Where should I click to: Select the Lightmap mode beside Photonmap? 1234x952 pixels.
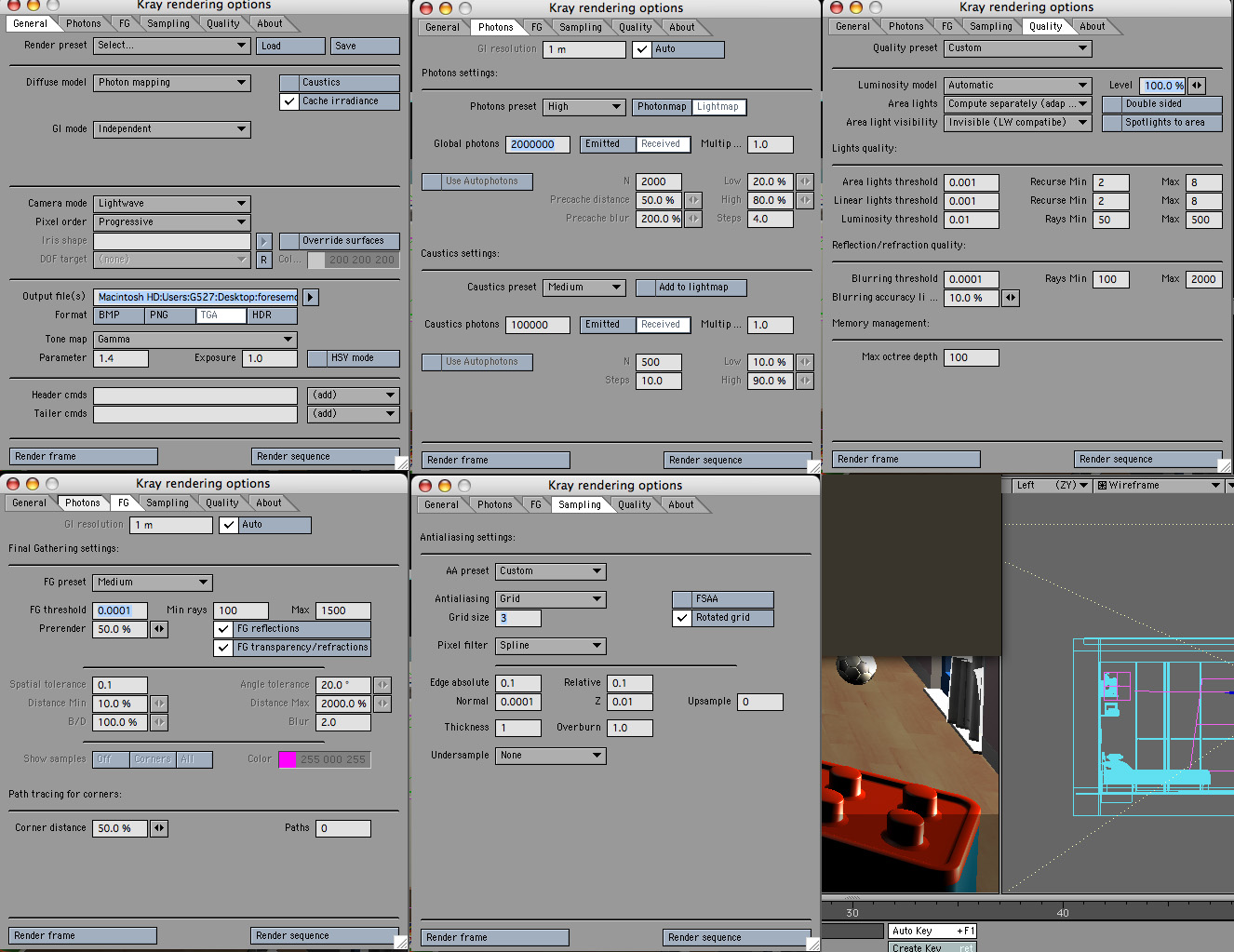[718, 107]
